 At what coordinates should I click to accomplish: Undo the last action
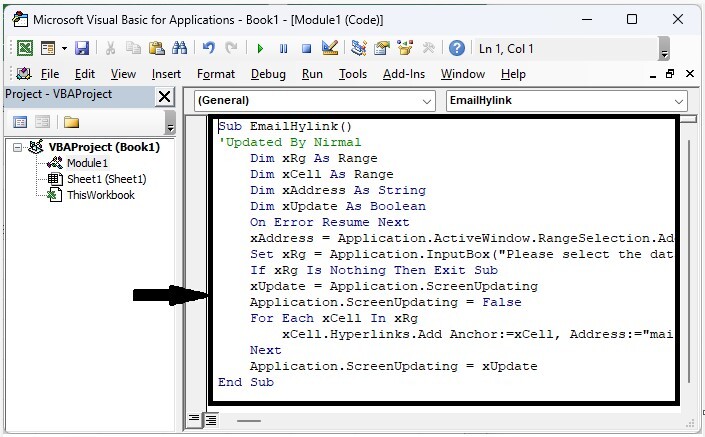click(208, 48)
